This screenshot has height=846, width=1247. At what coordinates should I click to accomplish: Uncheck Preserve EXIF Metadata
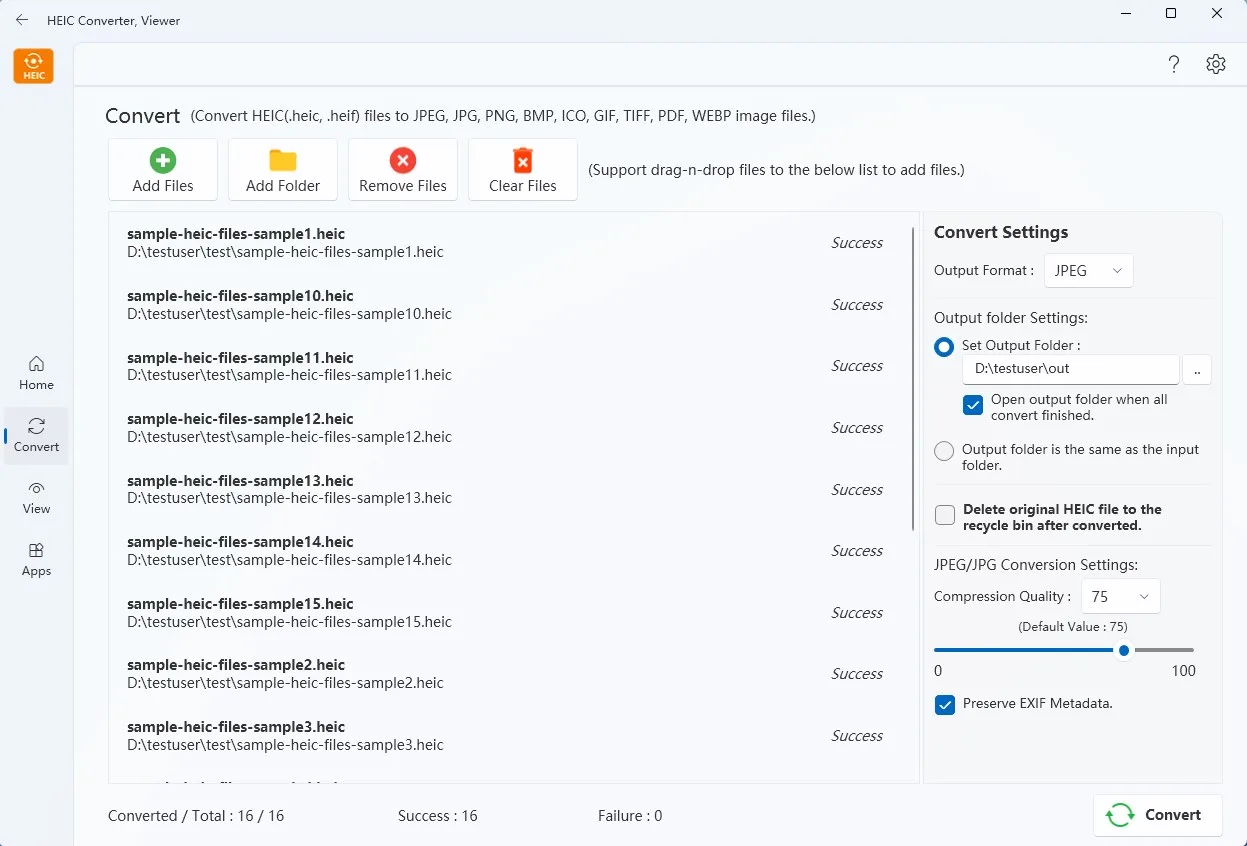(945, 705)
